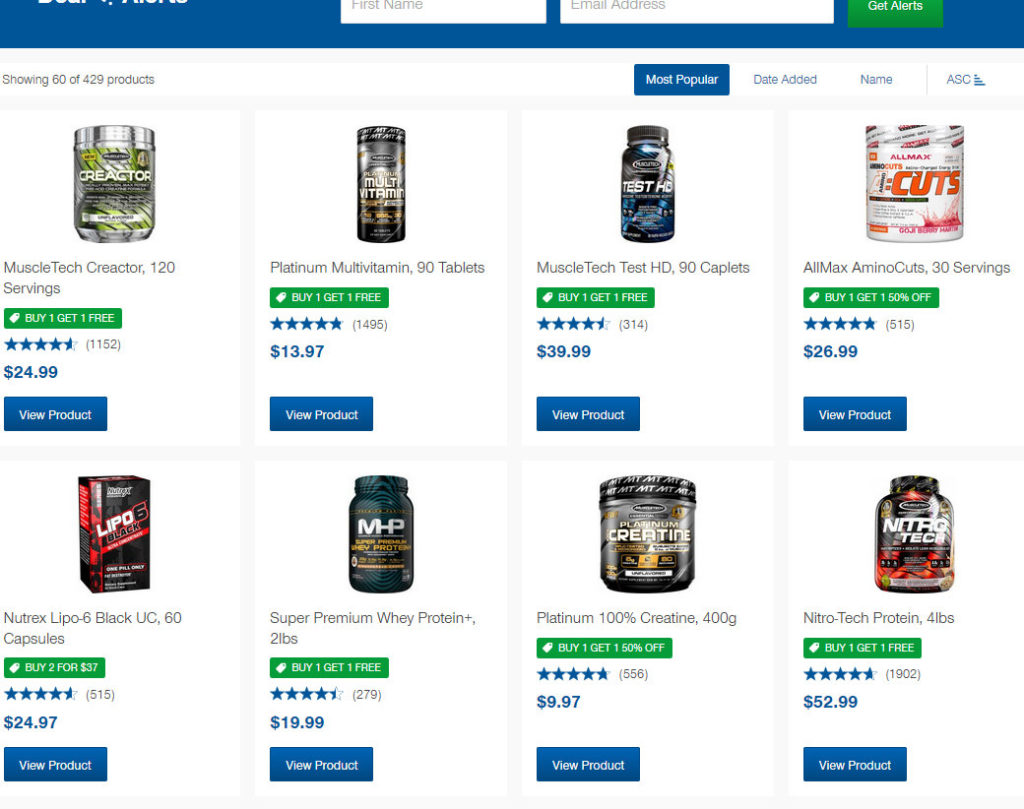The height and width of the screenshot is (809, 1024).
Task: Open Platinum Multivitamin, 90 Tablets title
Action: pos(377,268)
